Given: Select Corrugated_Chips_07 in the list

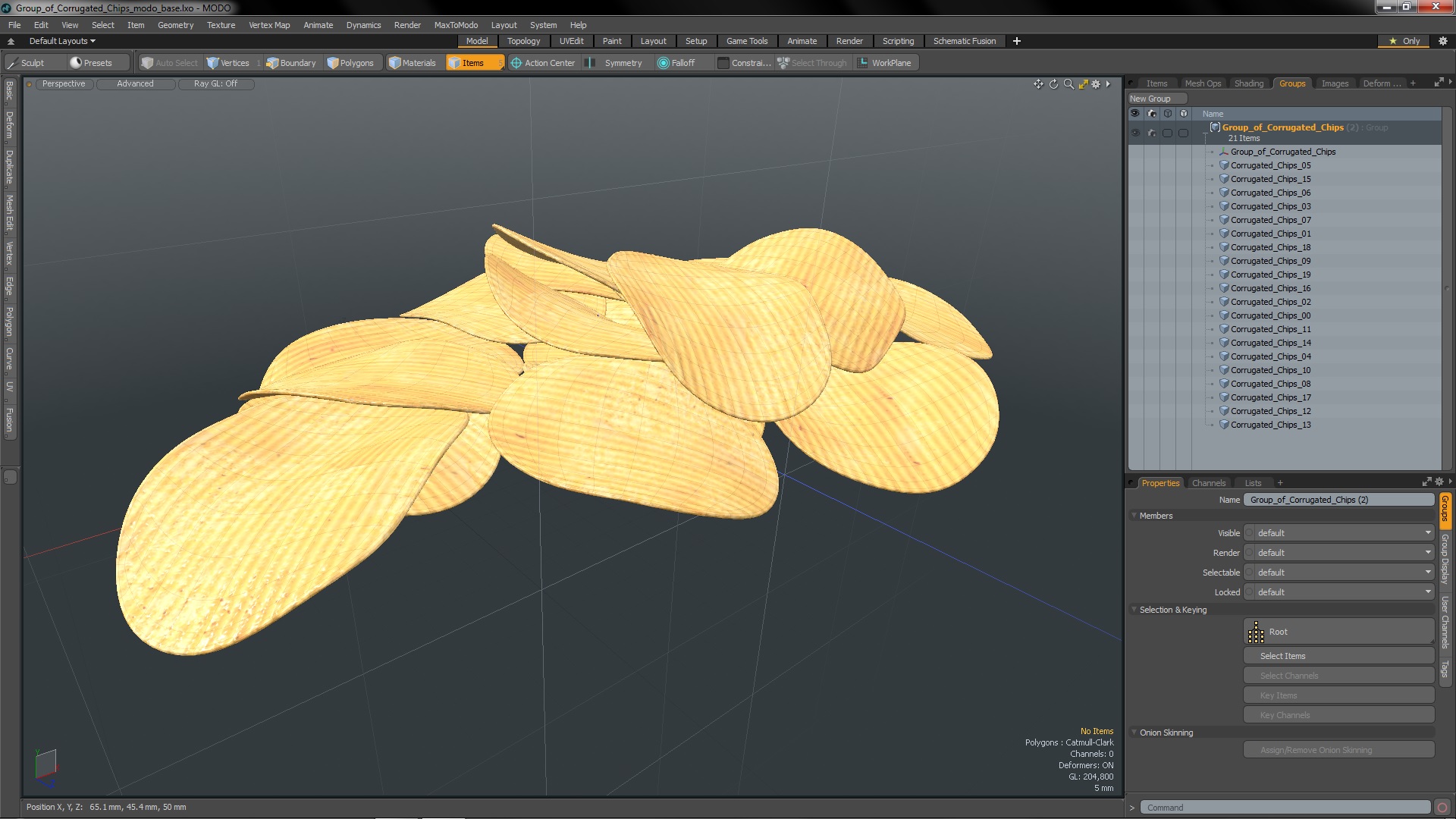Looking at the screenshot, I should click(1270, 220).
